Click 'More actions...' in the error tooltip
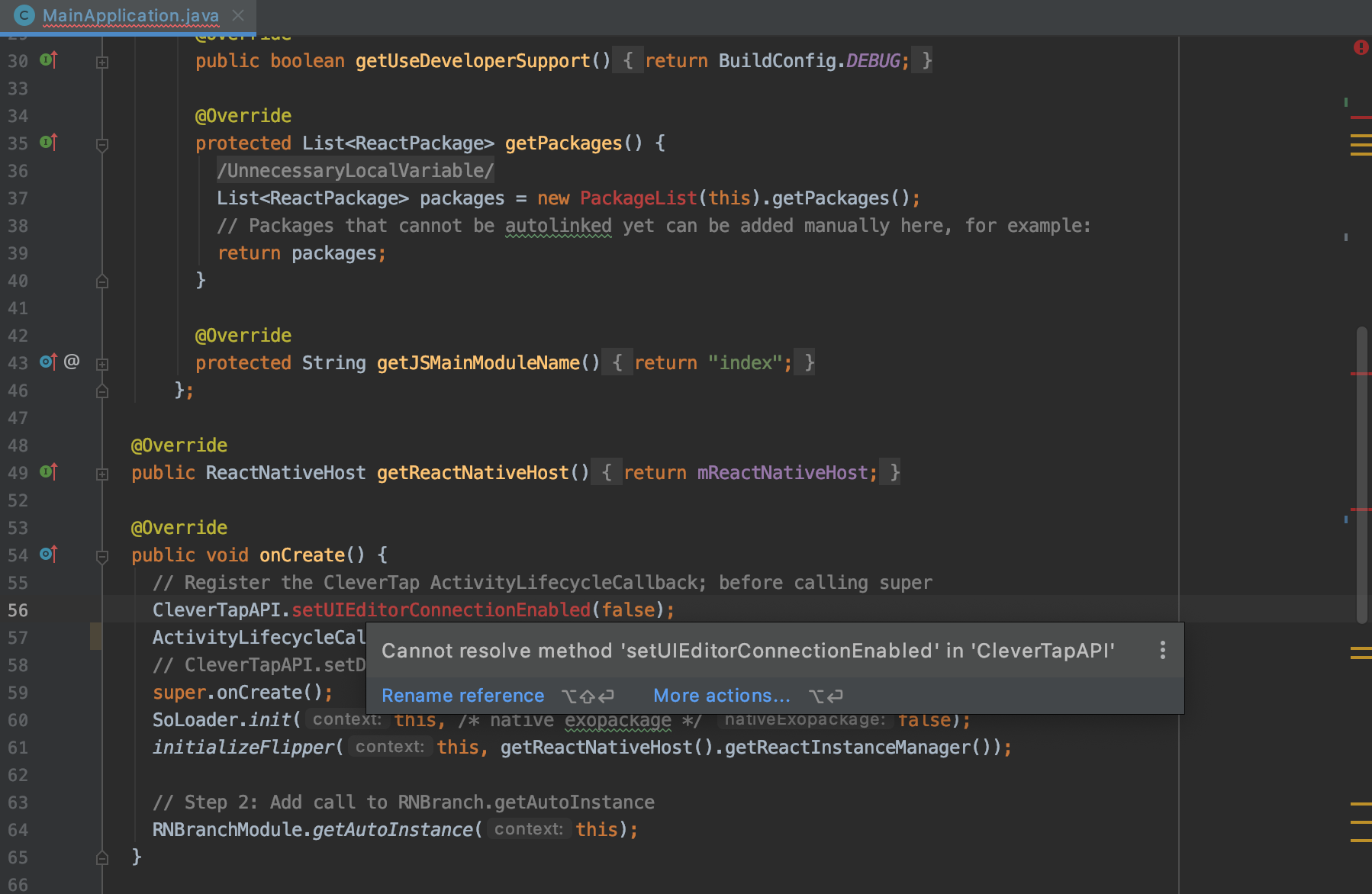 pos(722,695)
